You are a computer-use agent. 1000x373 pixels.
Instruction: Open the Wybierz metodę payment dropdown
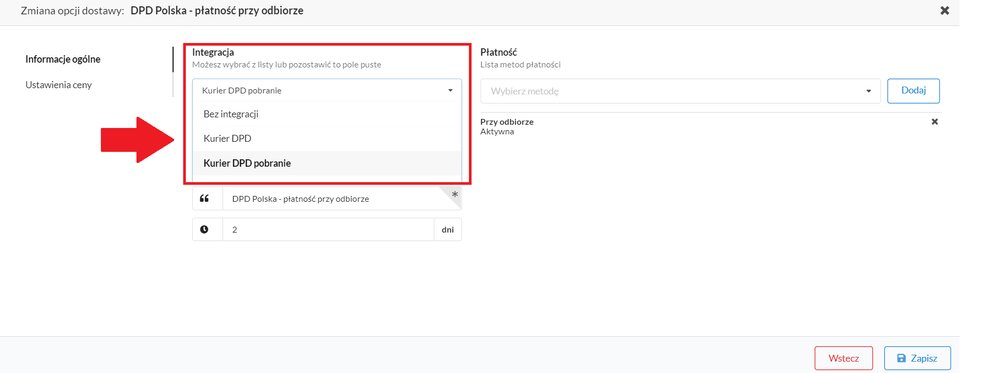680,91
